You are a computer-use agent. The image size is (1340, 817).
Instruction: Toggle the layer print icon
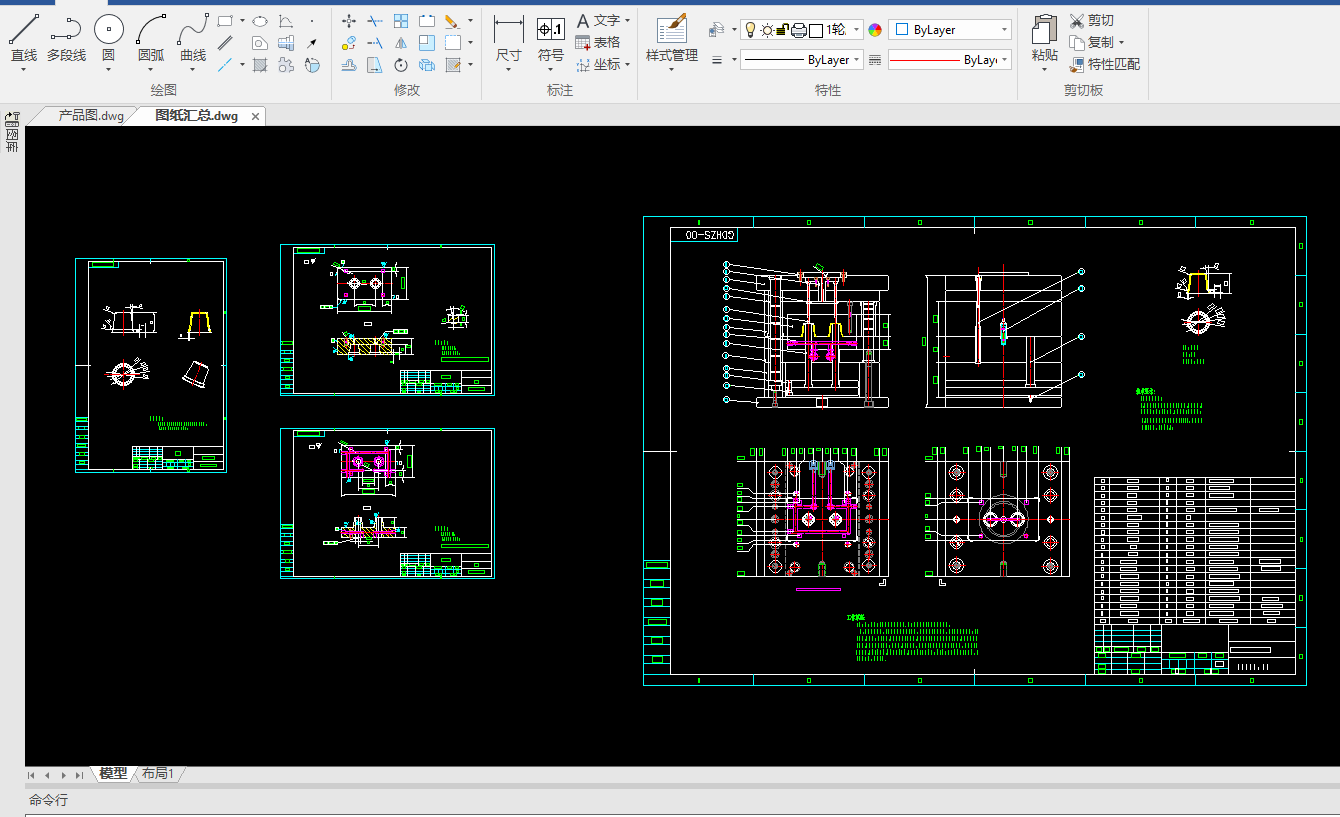pyautogui.click(x=799, y=30)
